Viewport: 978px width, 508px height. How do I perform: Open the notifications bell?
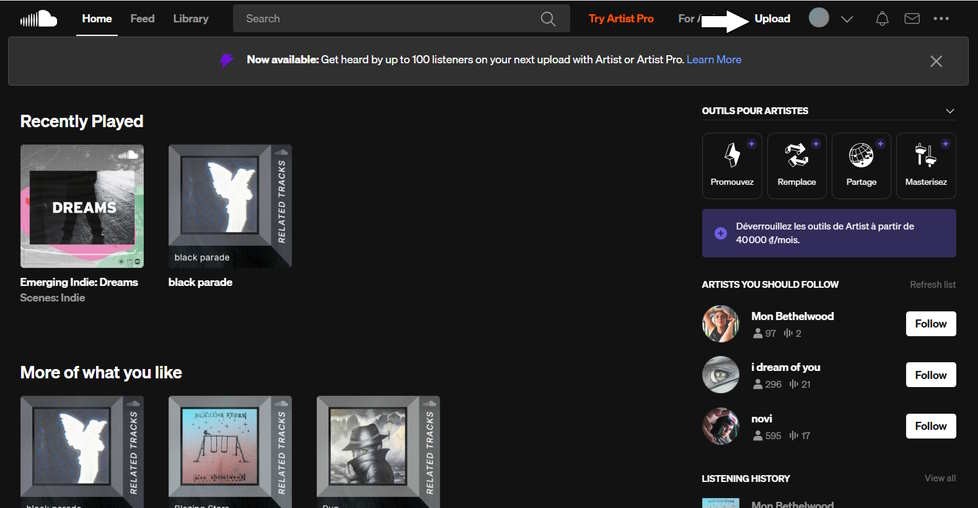pyautogui.click(x=882, y=19)
